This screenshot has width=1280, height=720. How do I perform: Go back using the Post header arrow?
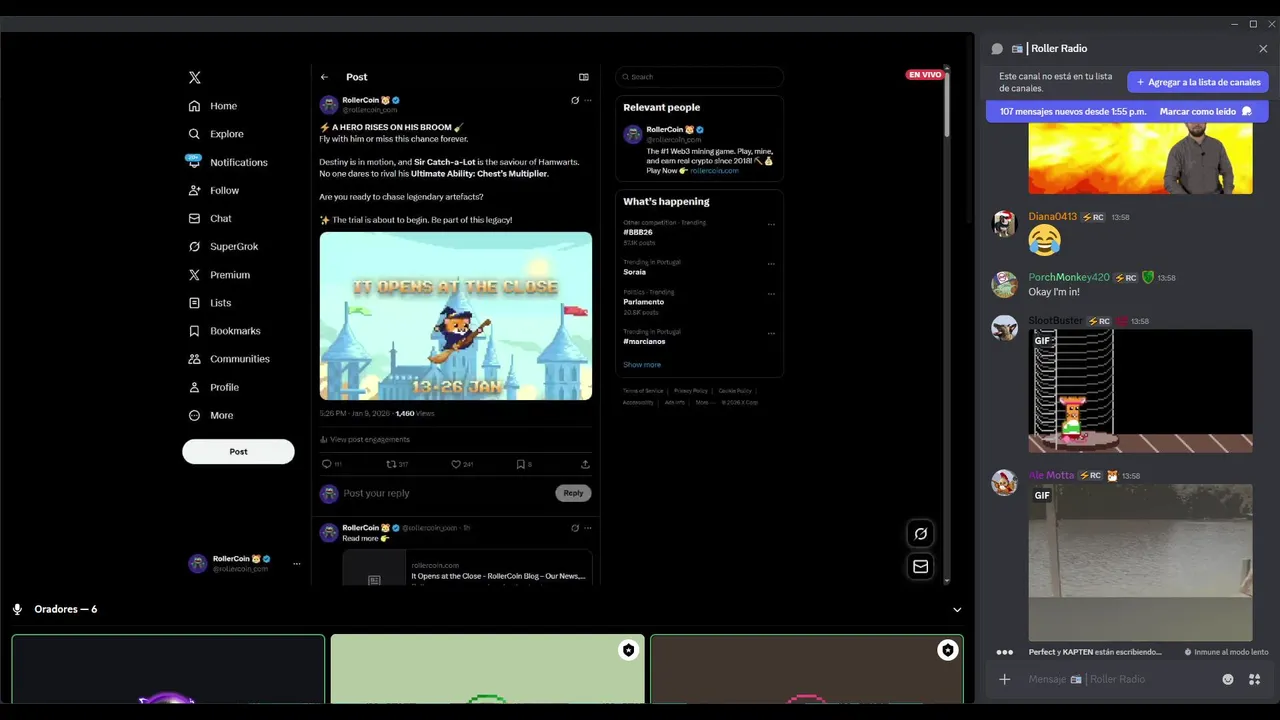pyautogui.click(x=324, y=77)
